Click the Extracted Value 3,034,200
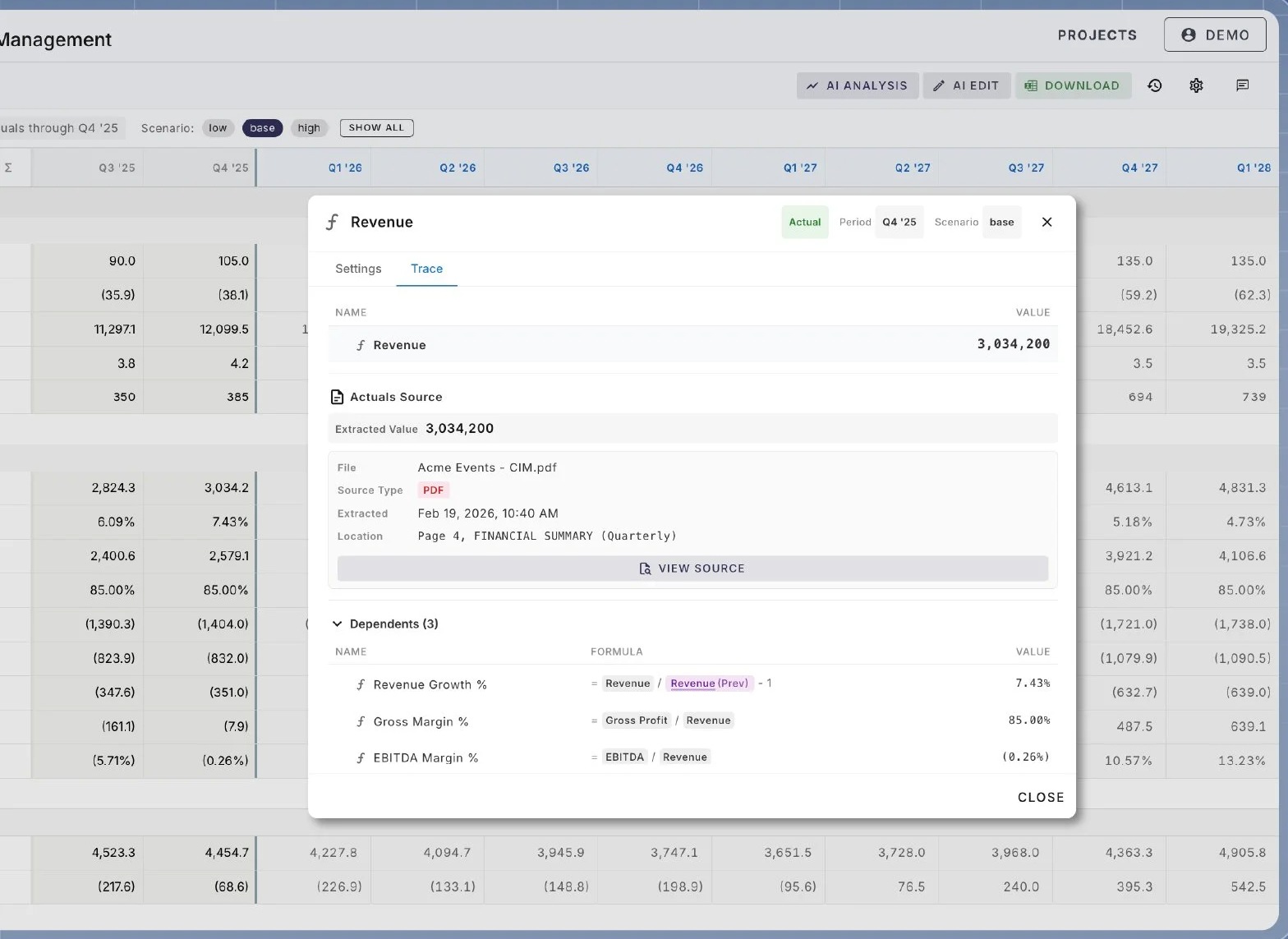 (x=459, y=429)
